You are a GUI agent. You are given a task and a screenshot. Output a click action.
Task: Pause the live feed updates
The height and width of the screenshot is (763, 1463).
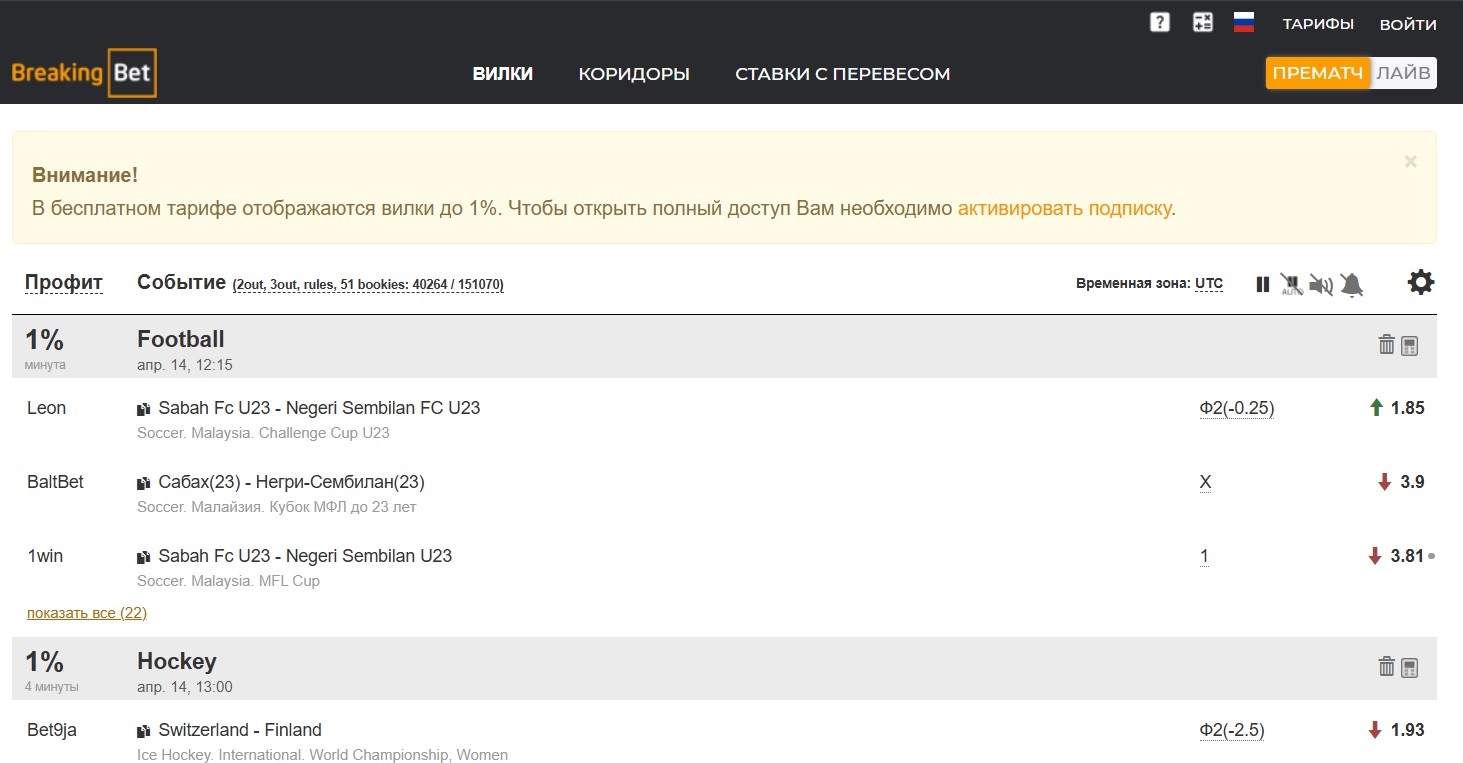(x=1263, y=285)
